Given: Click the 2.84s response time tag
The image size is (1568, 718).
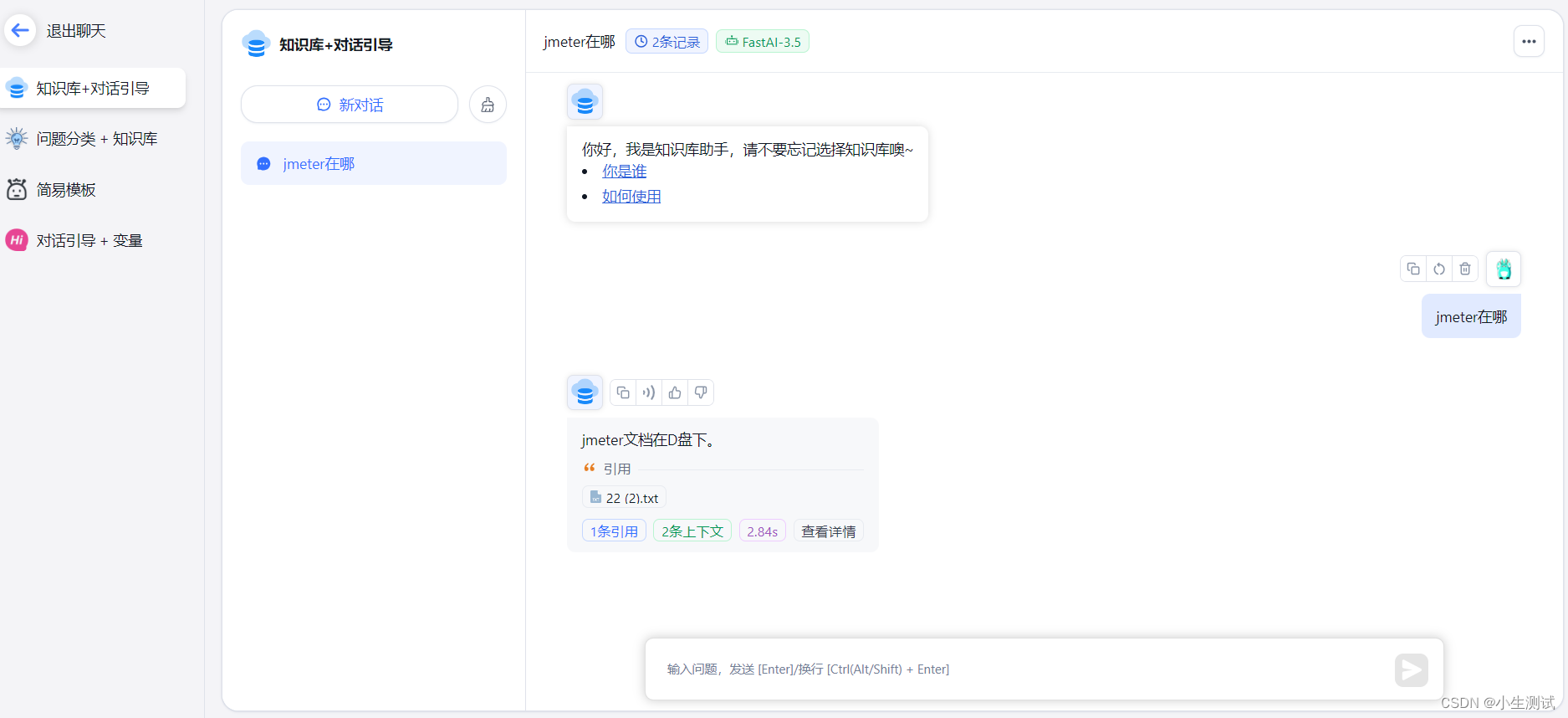Looking at the screenshot, I should [763, 531].
